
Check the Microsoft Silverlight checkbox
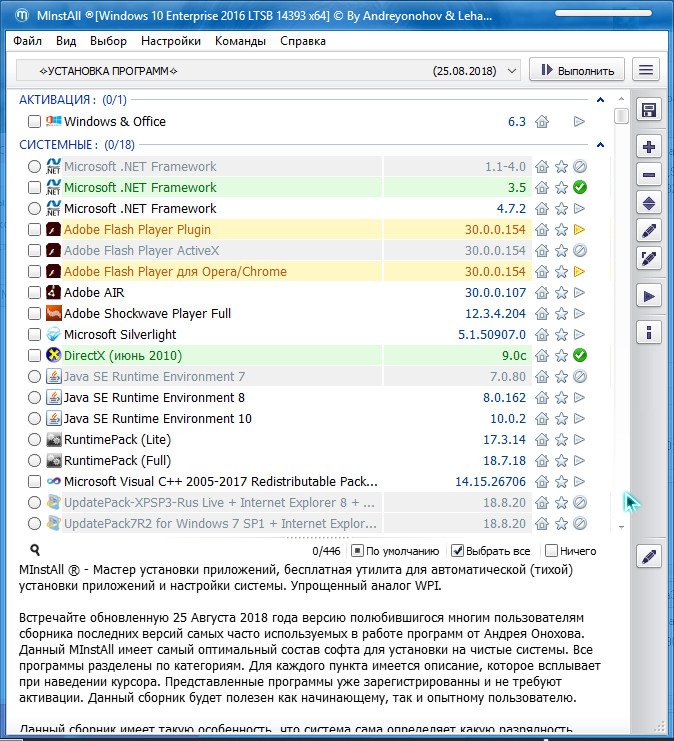point(34,335)
